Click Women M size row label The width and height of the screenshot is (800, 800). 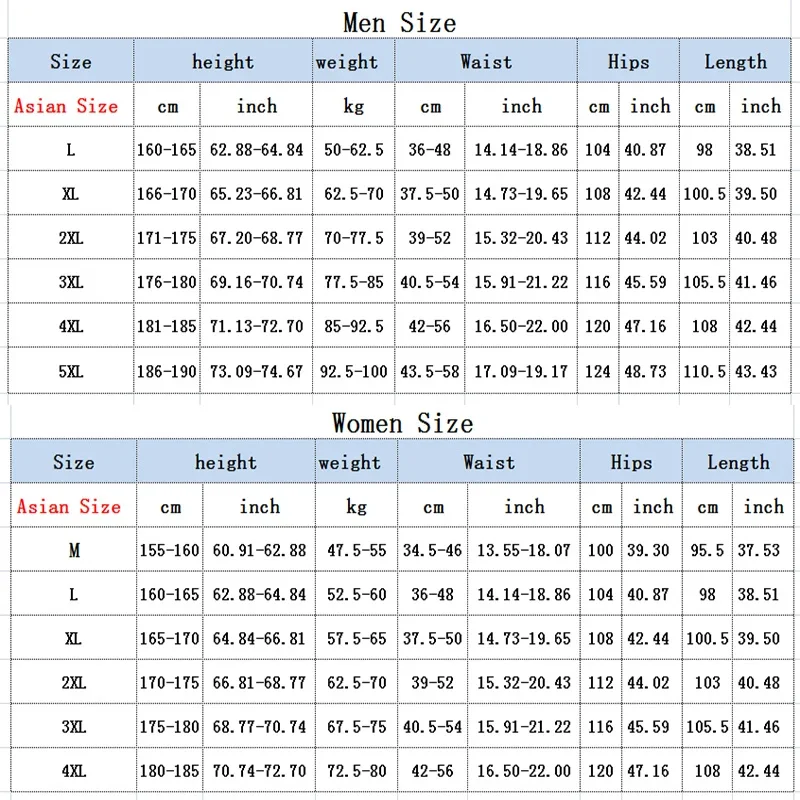click(x=74, y=550)
